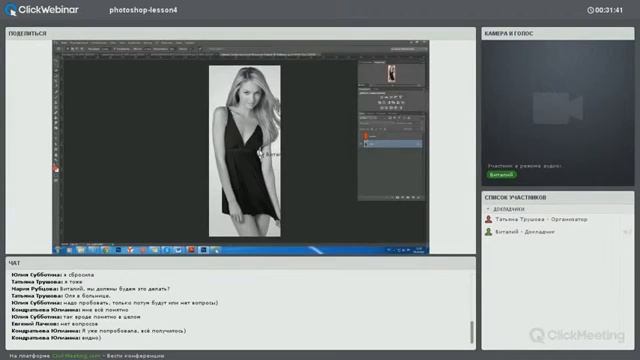
Task: Click the ClickWebinar logo
Action: [42, 10]
